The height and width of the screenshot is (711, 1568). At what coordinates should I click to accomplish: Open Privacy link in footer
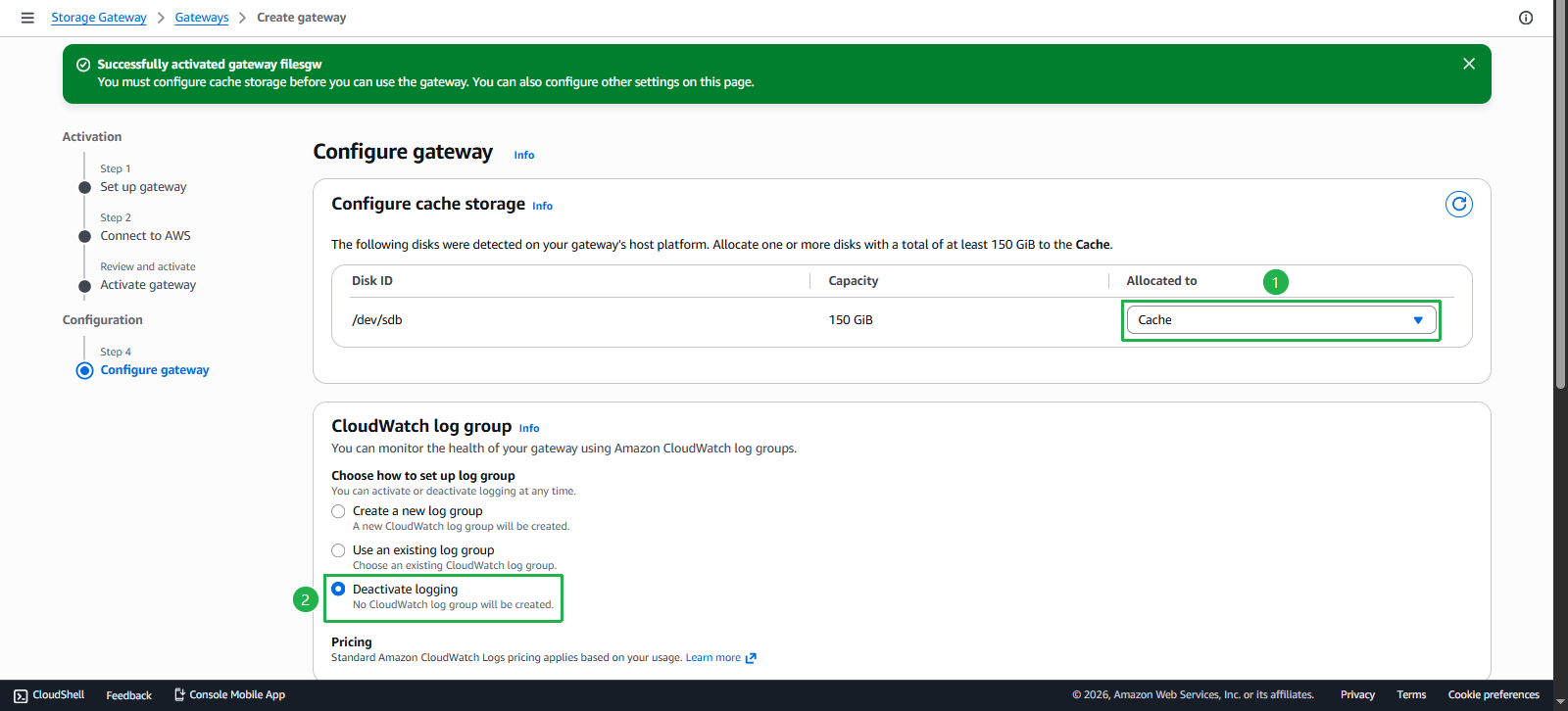click(1357, 695)
